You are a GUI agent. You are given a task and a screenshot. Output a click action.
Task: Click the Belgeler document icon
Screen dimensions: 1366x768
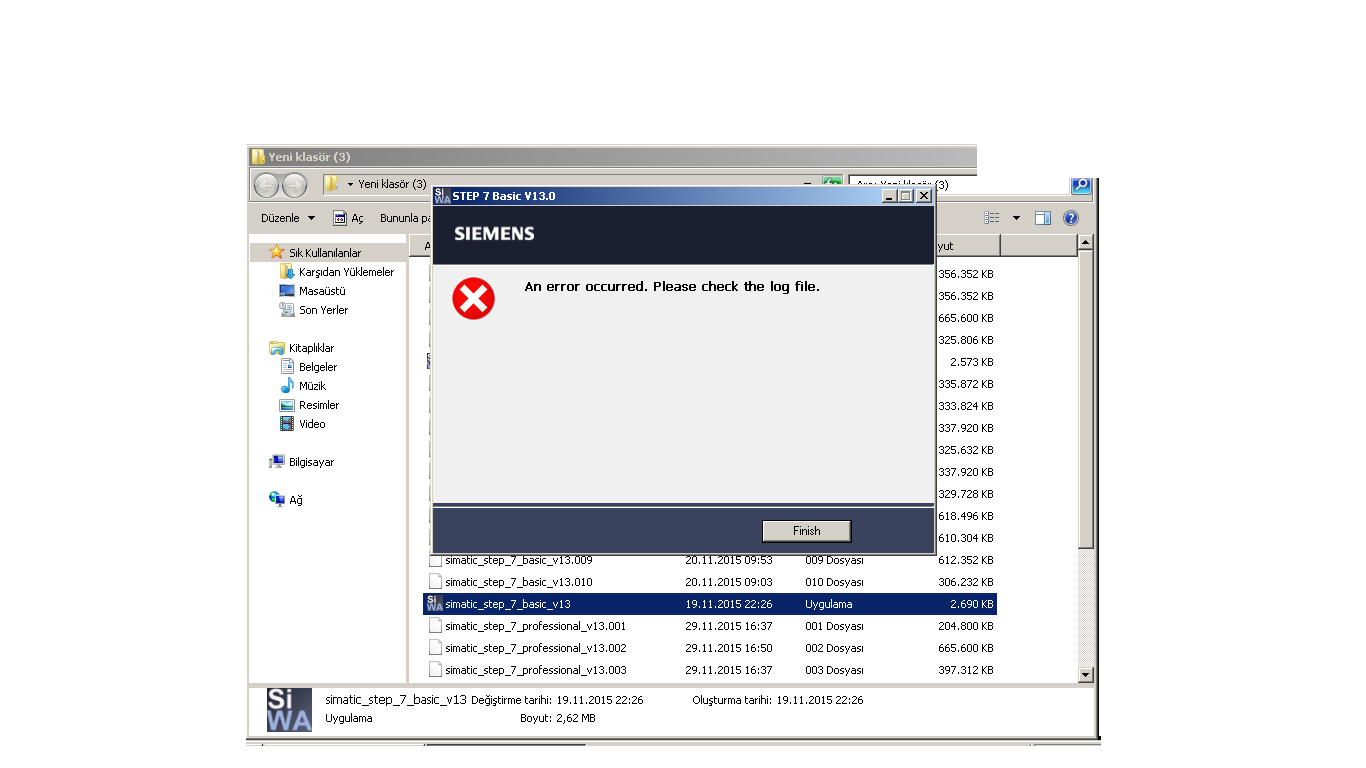click(x=287, y=367)
